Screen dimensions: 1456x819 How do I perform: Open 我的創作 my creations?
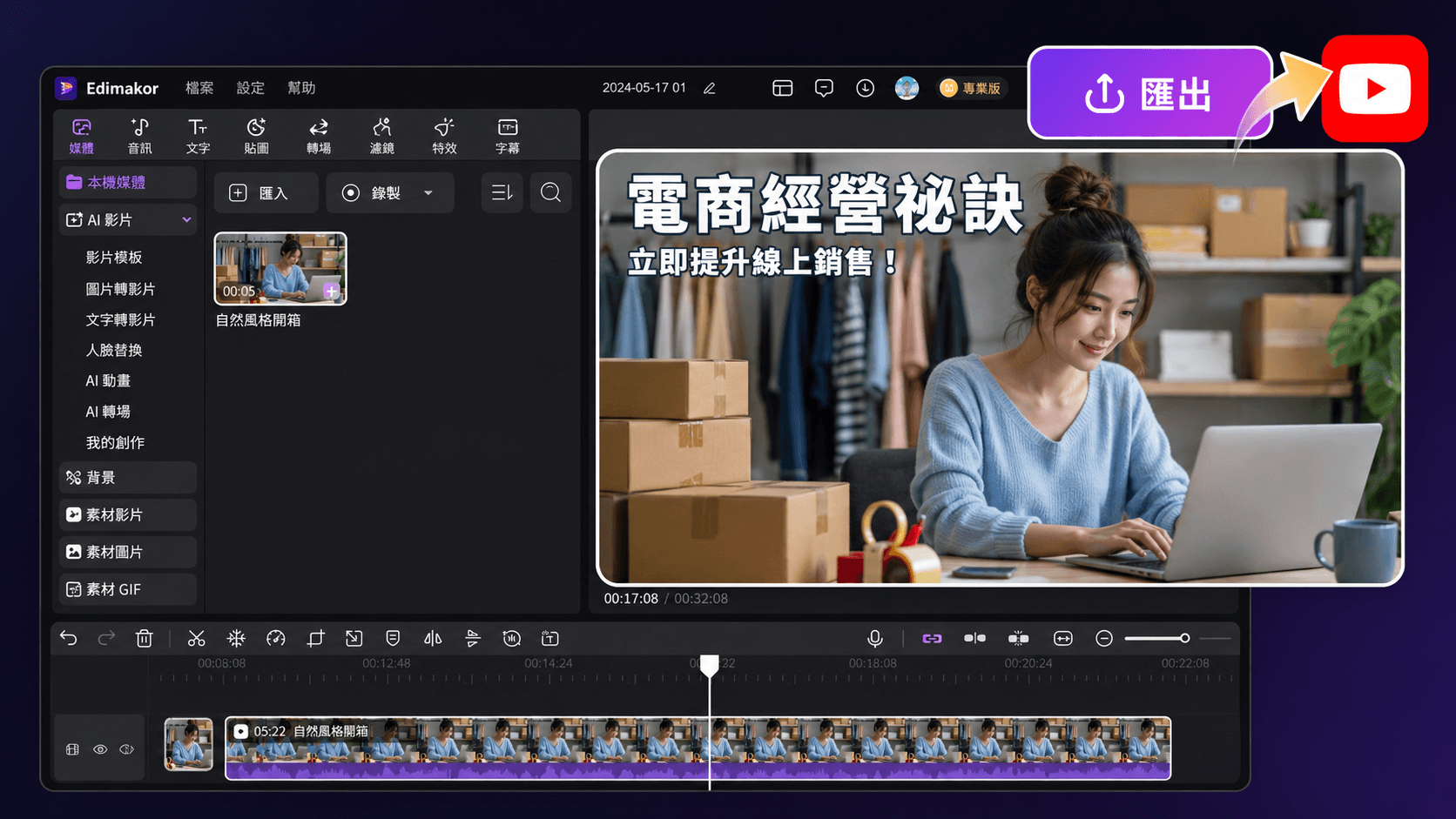point(115,442)
